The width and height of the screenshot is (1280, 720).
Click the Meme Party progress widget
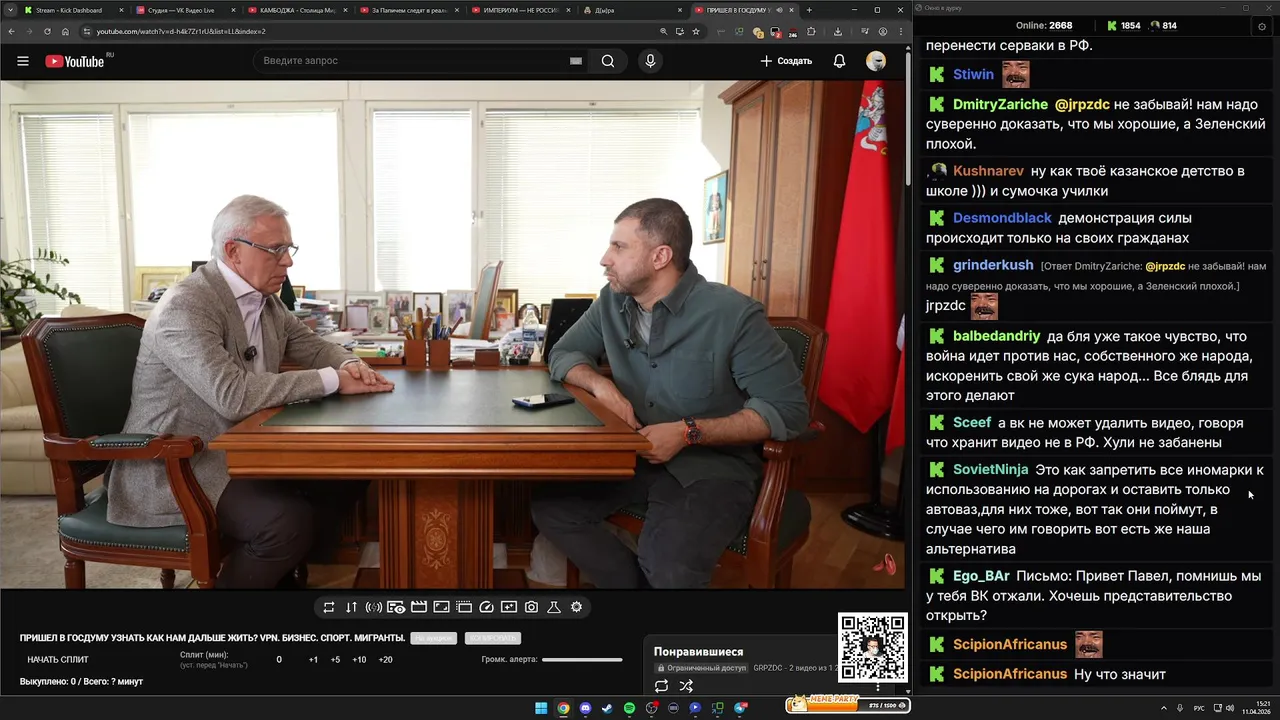coord(848,705)
